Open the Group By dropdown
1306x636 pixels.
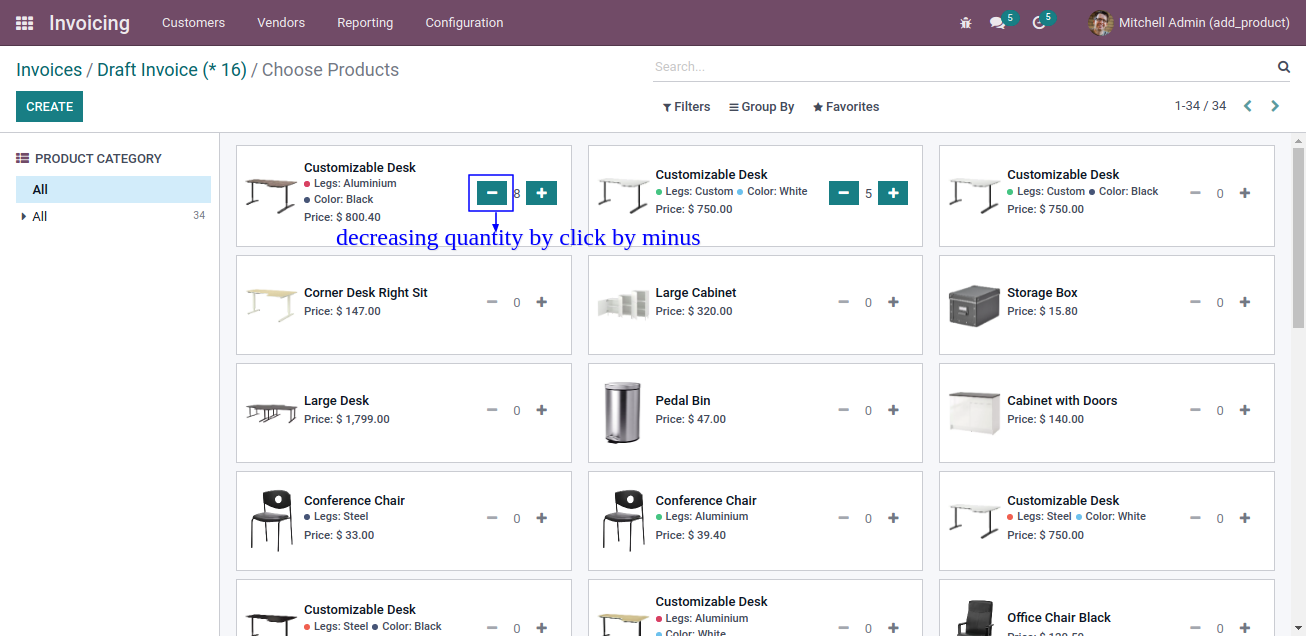tap(761, 107)
